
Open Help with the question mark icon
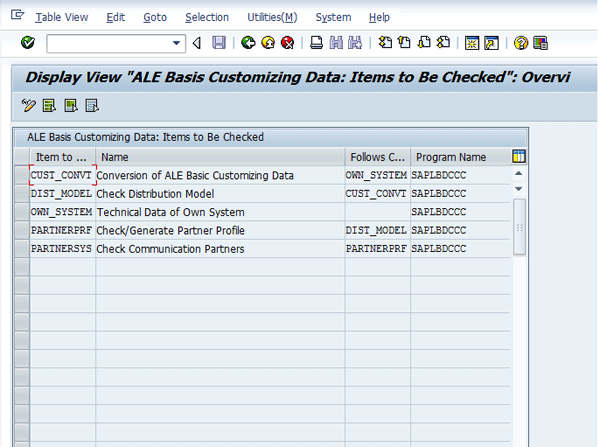point(521,43)
